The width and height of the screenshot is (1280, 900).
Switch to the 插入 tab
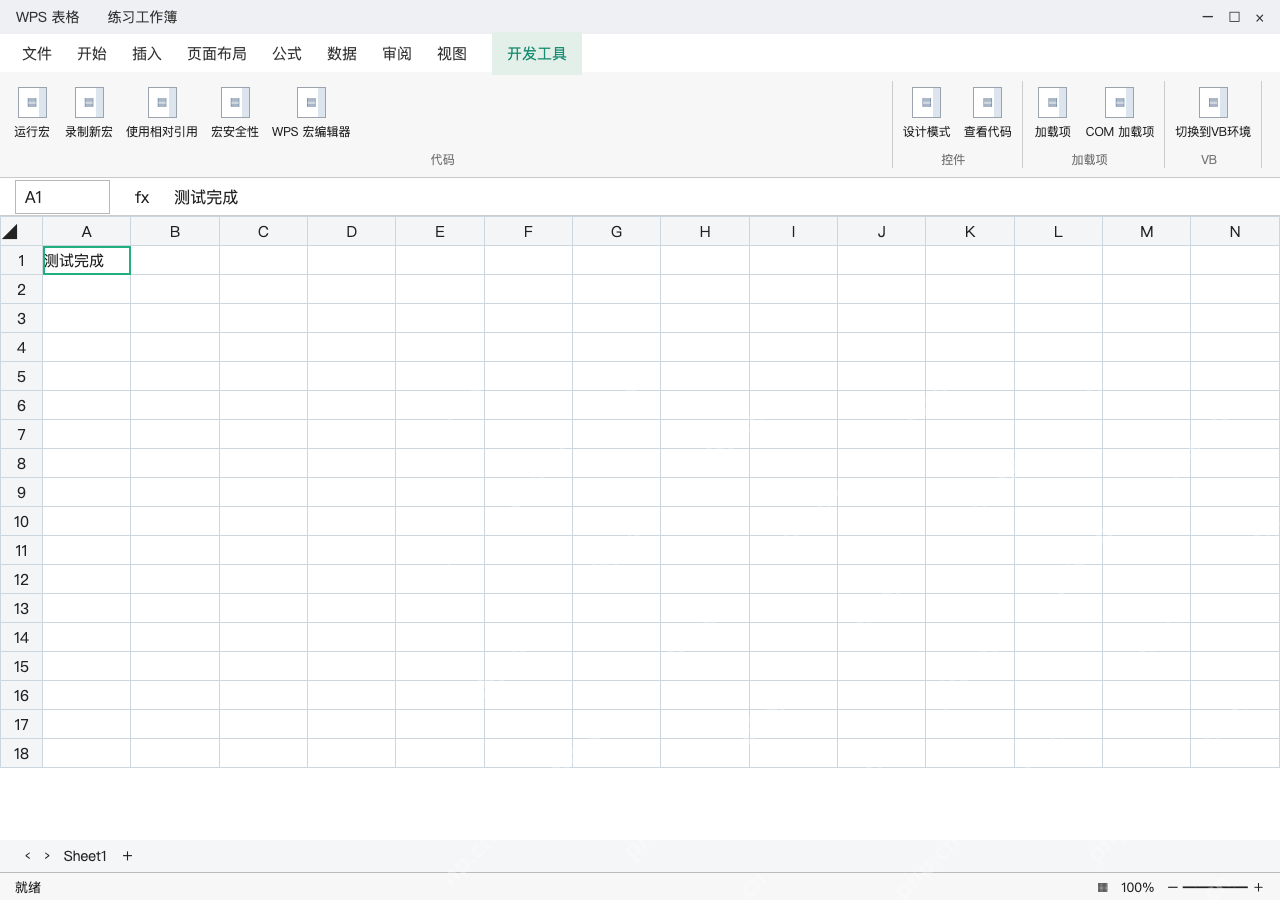click(147, 54)
